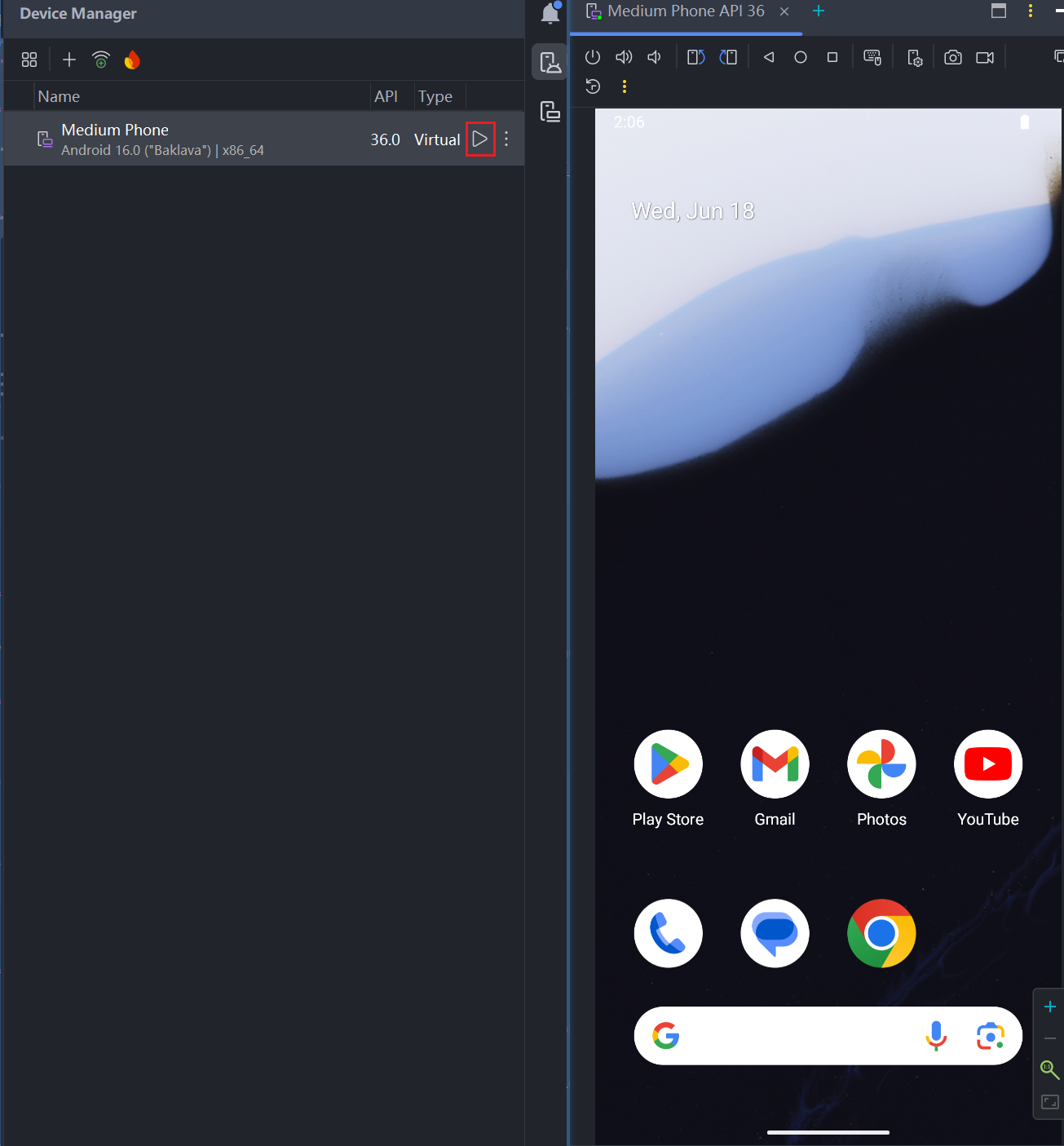Switch to Medium Phone API 36 tab
Viewport: 1064px width, 1146px height.
click(x=687, y=11)
